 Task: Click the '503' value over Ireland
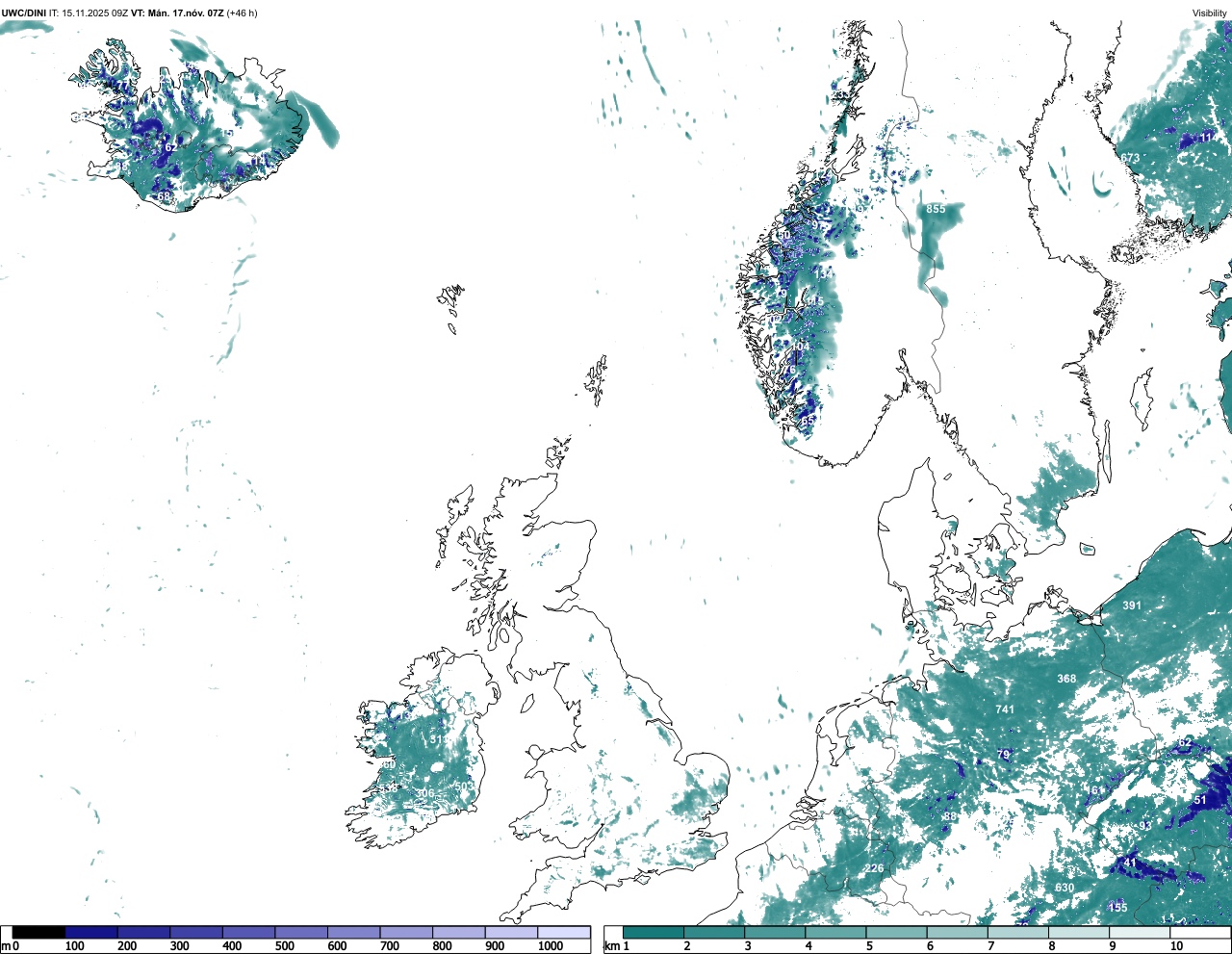465,786
